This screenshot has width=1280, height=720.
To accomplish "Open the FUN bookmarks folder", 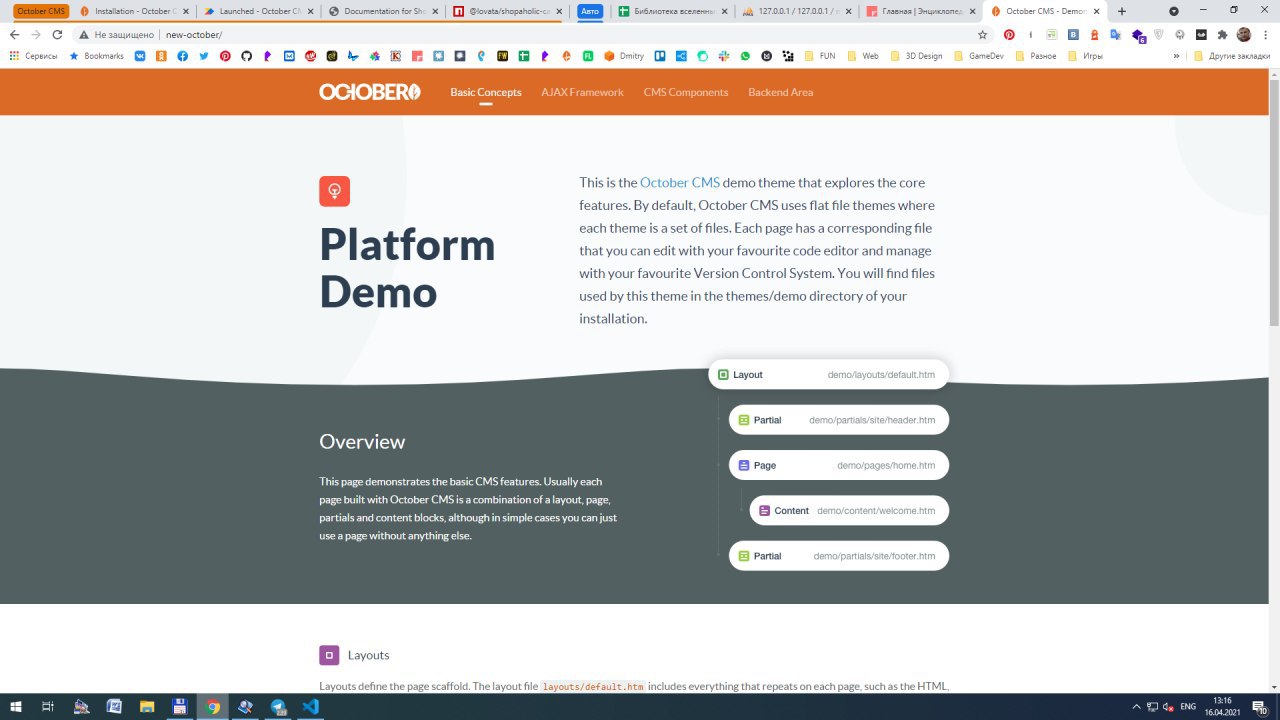I will point(820,56).
